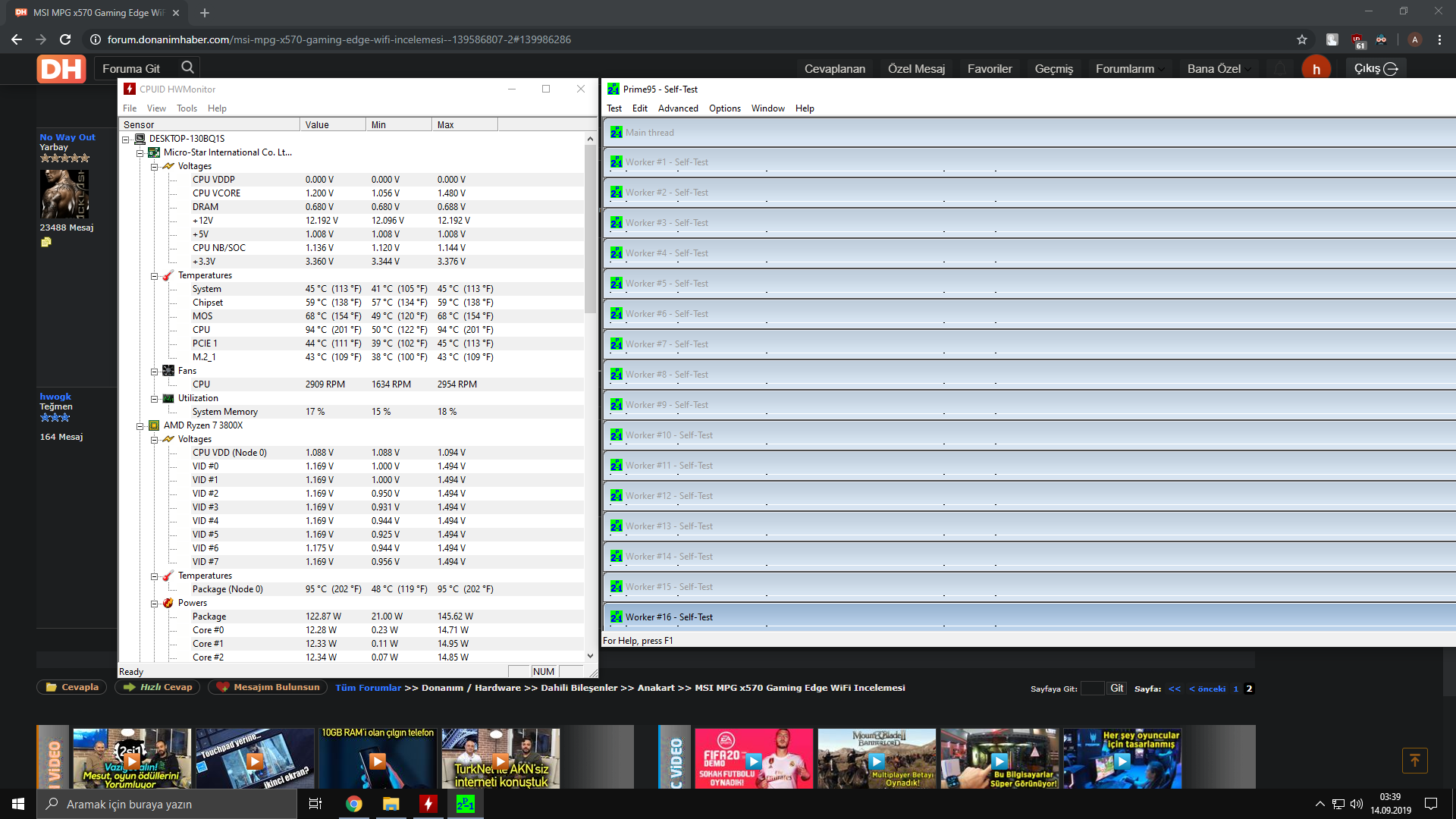Image resolution: width=1456 pixels, height=819 pixels.
Task: Click the Sayfaya Git page input field
Action: tap(1092, 689)
